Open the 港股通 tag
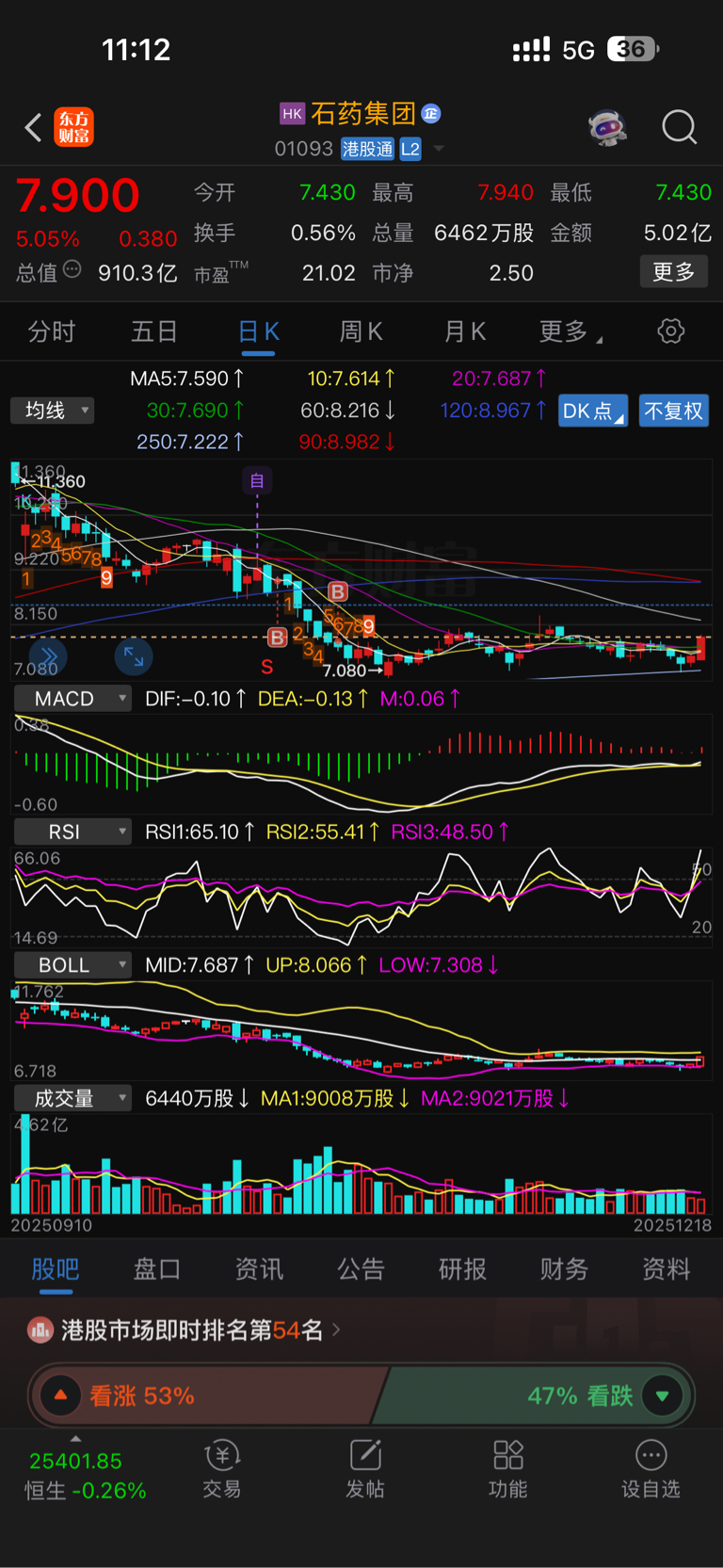723x1568 pixels. 367,149
